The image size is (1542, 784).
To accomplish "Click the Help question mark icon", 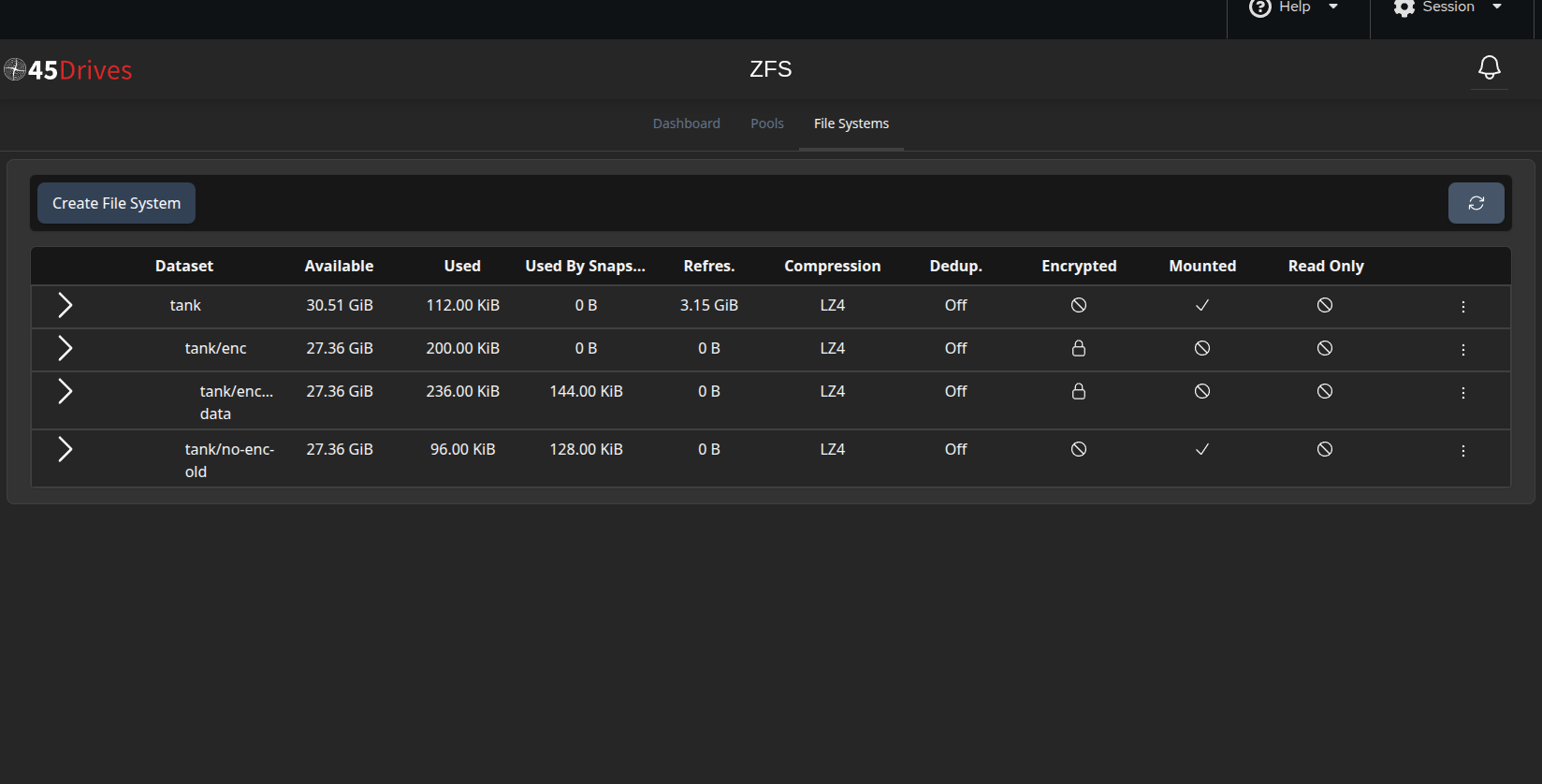I will (1260, 7).
